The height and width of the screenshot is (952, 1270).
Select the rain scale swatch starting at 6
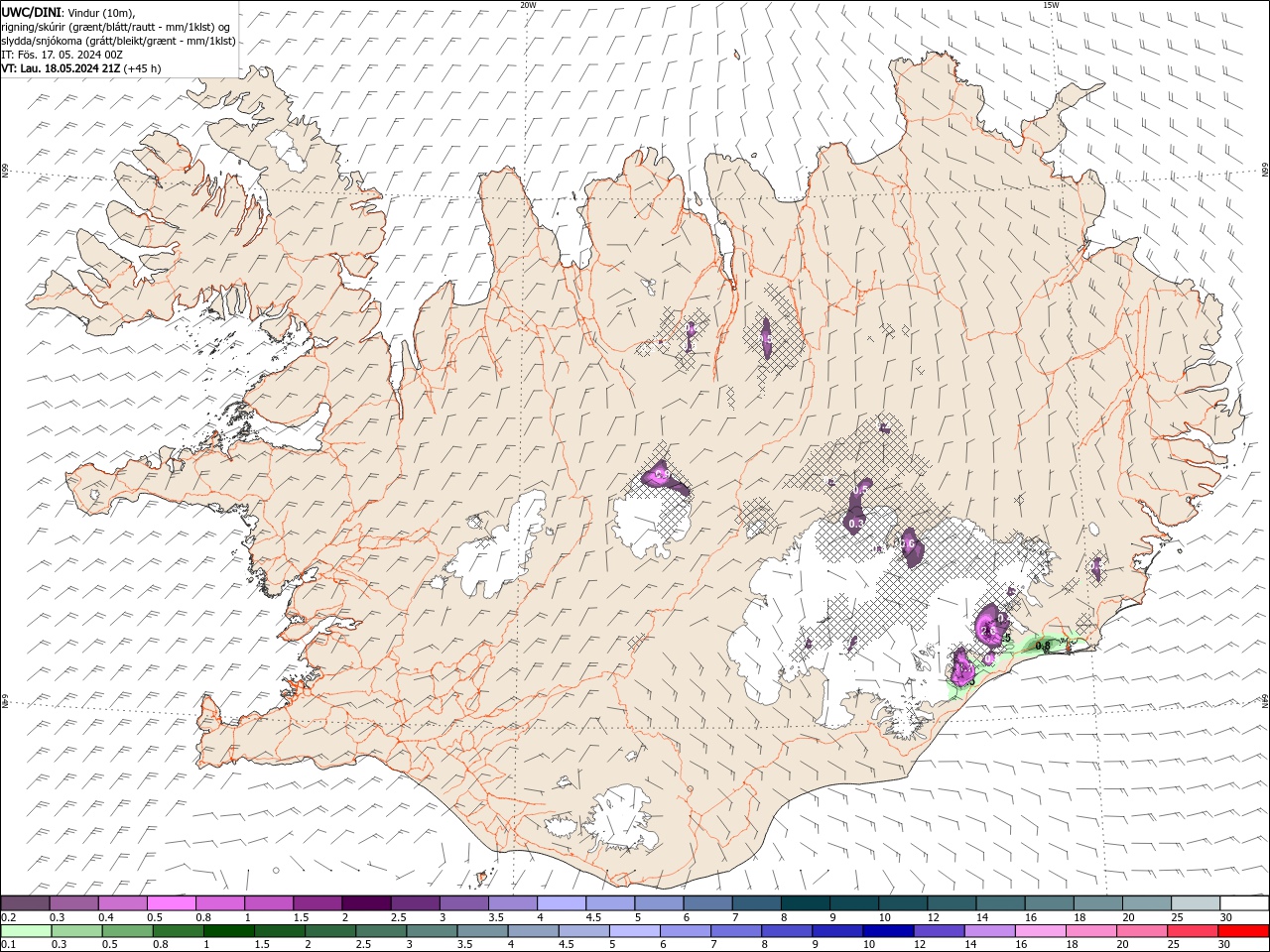[686, 931]
